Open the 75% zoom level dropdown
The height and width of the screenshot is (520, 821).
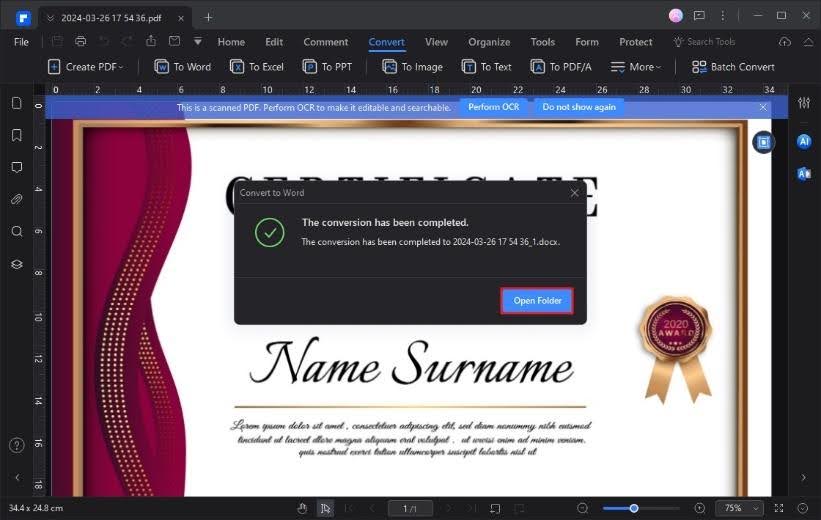(741, 508)
